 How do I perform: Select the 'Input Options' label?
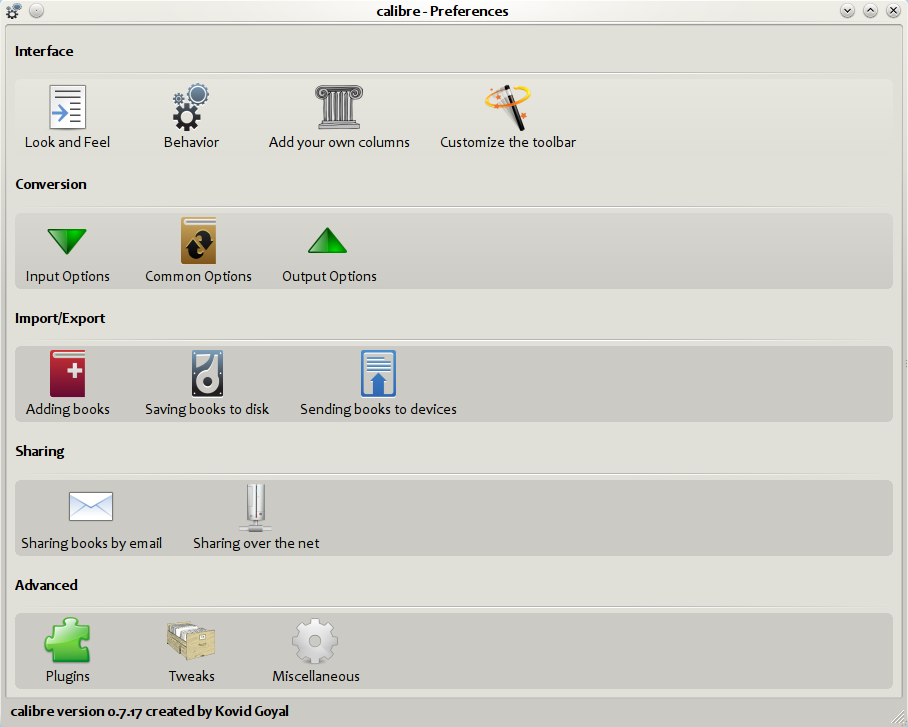pyautogui.click(x=67, y=276)
